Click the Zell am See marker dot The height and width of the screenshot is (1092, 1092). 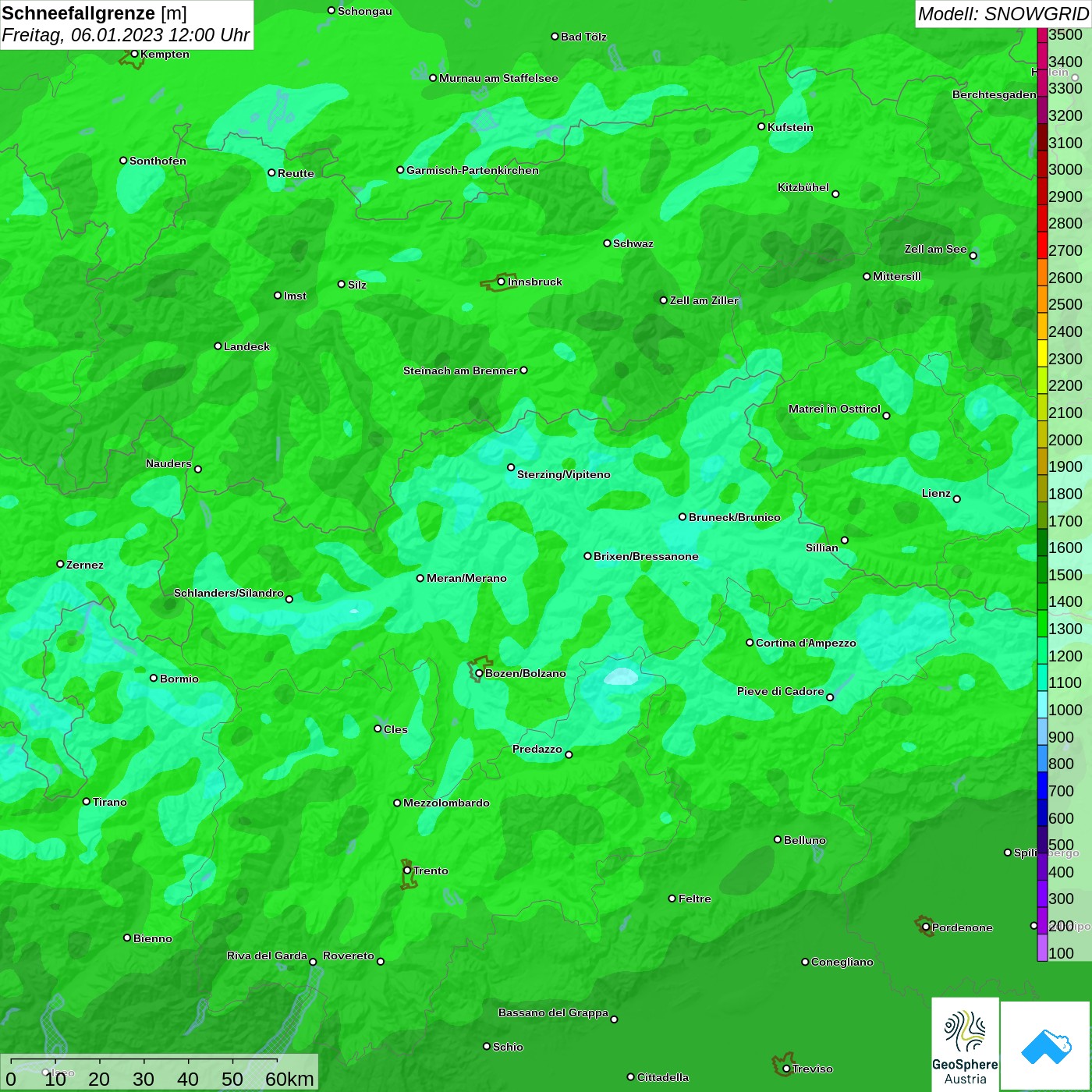[973, 256]
